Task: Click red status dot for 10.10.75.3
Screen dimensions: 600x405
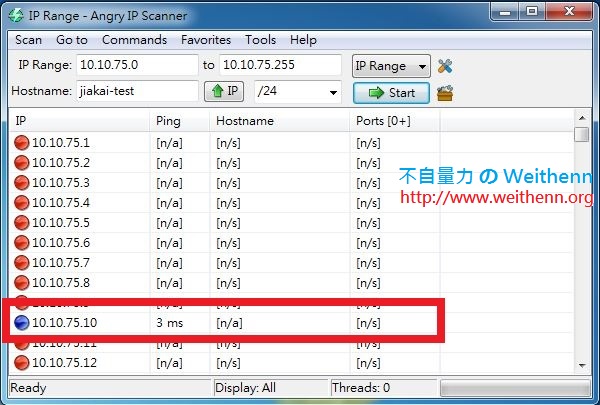Action: coord(21,183)
